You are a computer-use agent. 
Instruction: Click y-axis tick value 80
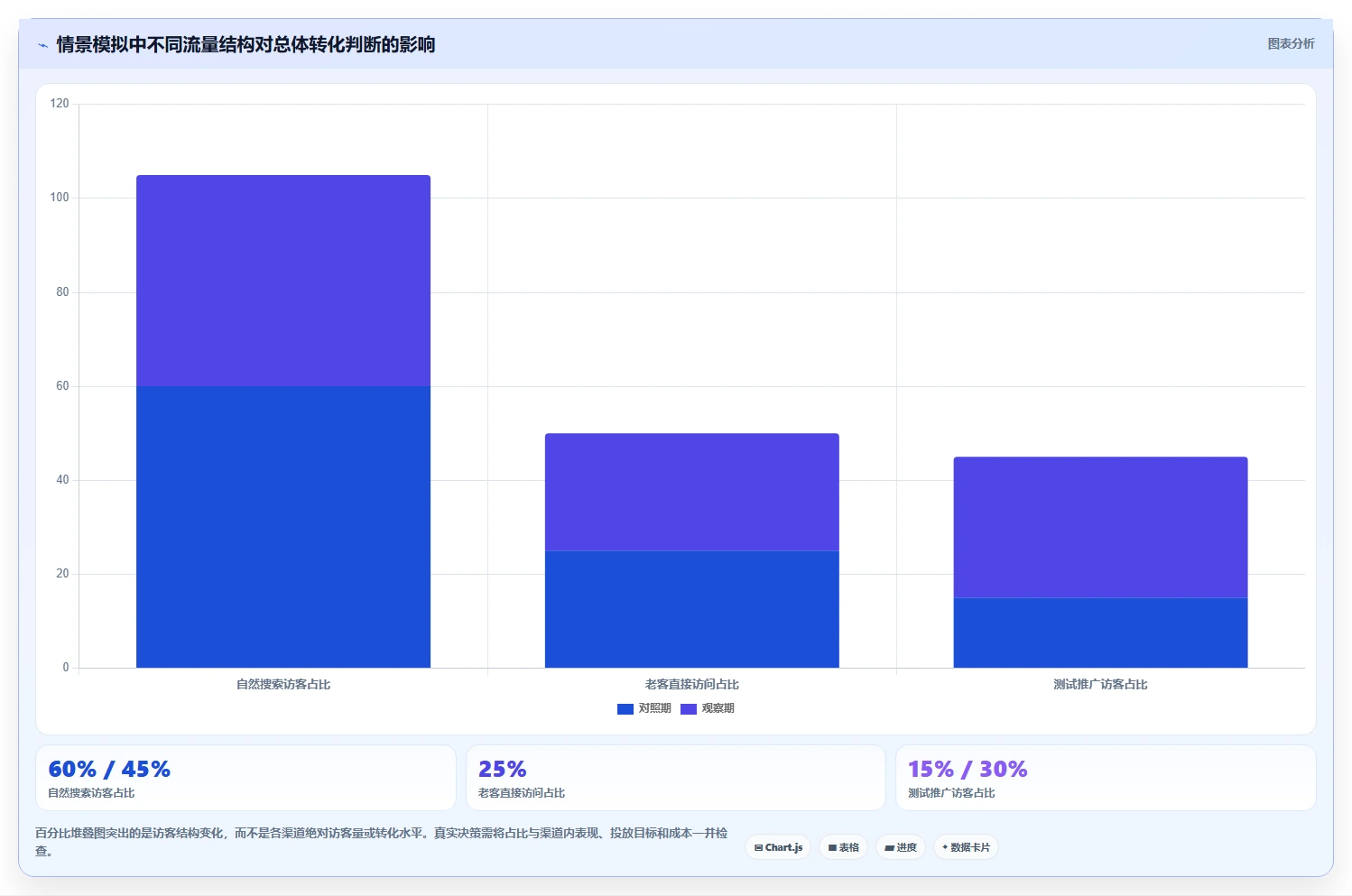tap(62, 291)
